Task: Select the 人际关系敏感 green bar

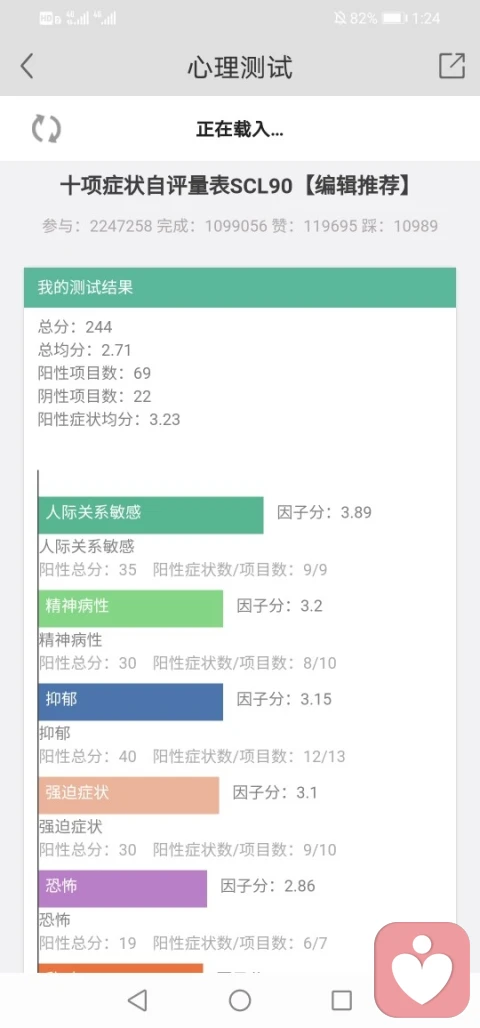Action: (151, 515)
